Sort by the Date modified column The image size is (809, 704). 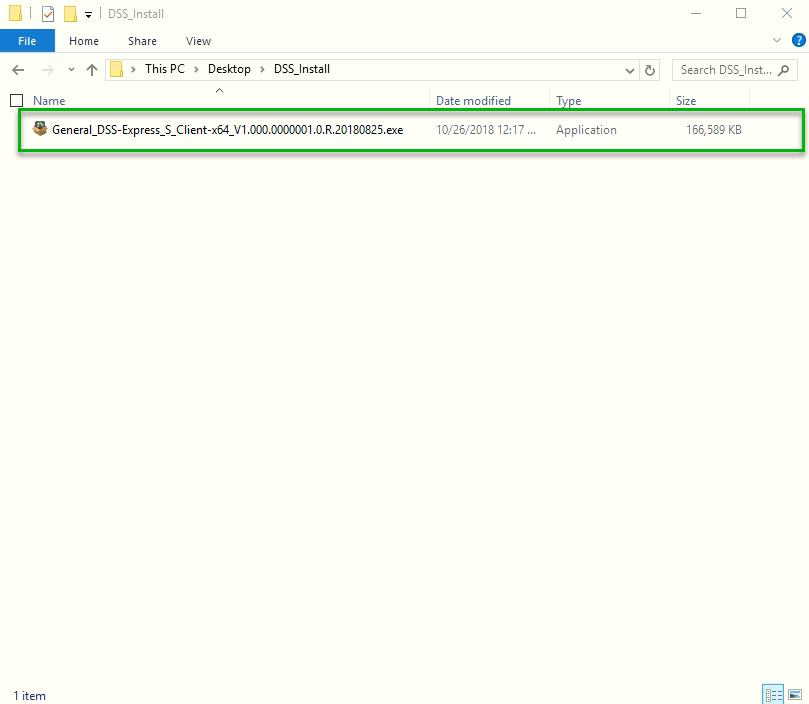473,101
